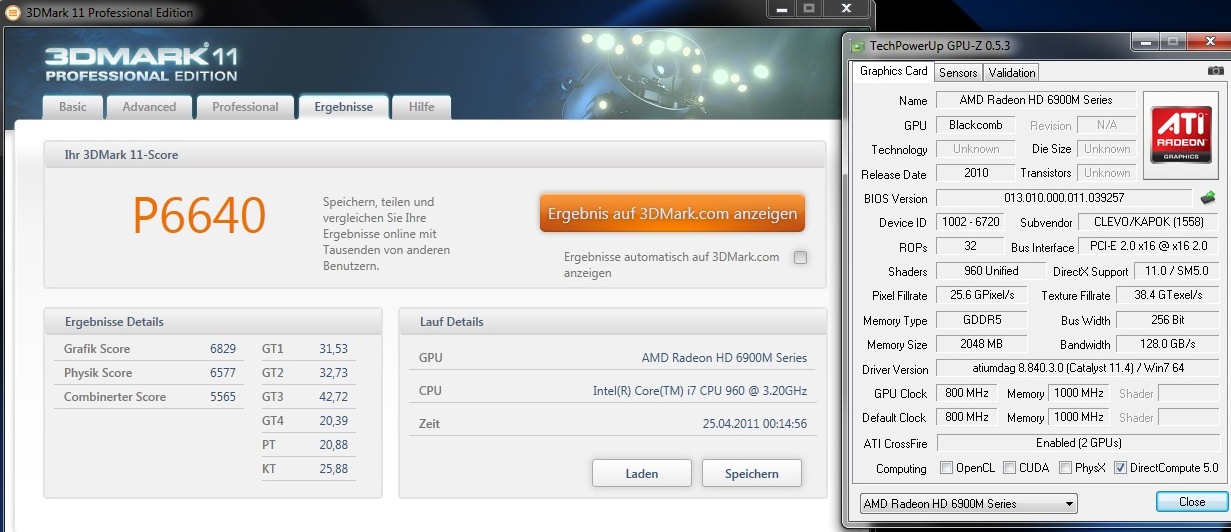The width and height of the screenshot is (1231, 532).
Task: Click Ergebnis auf 3DMark.com anzeigen button
Action: point(672,213)
